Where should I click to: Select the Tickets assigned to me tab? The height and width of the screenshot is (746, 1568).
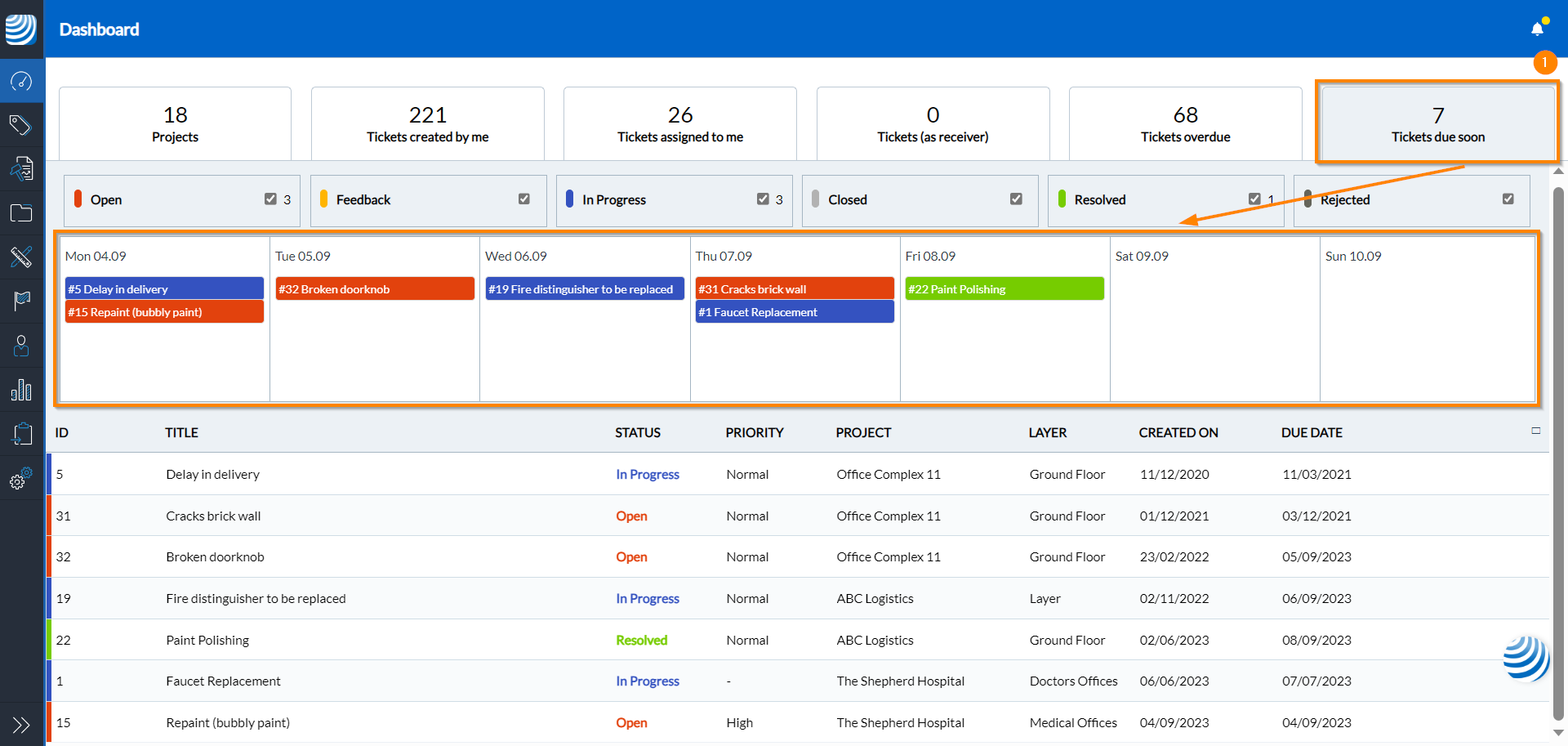pos(679,123)
